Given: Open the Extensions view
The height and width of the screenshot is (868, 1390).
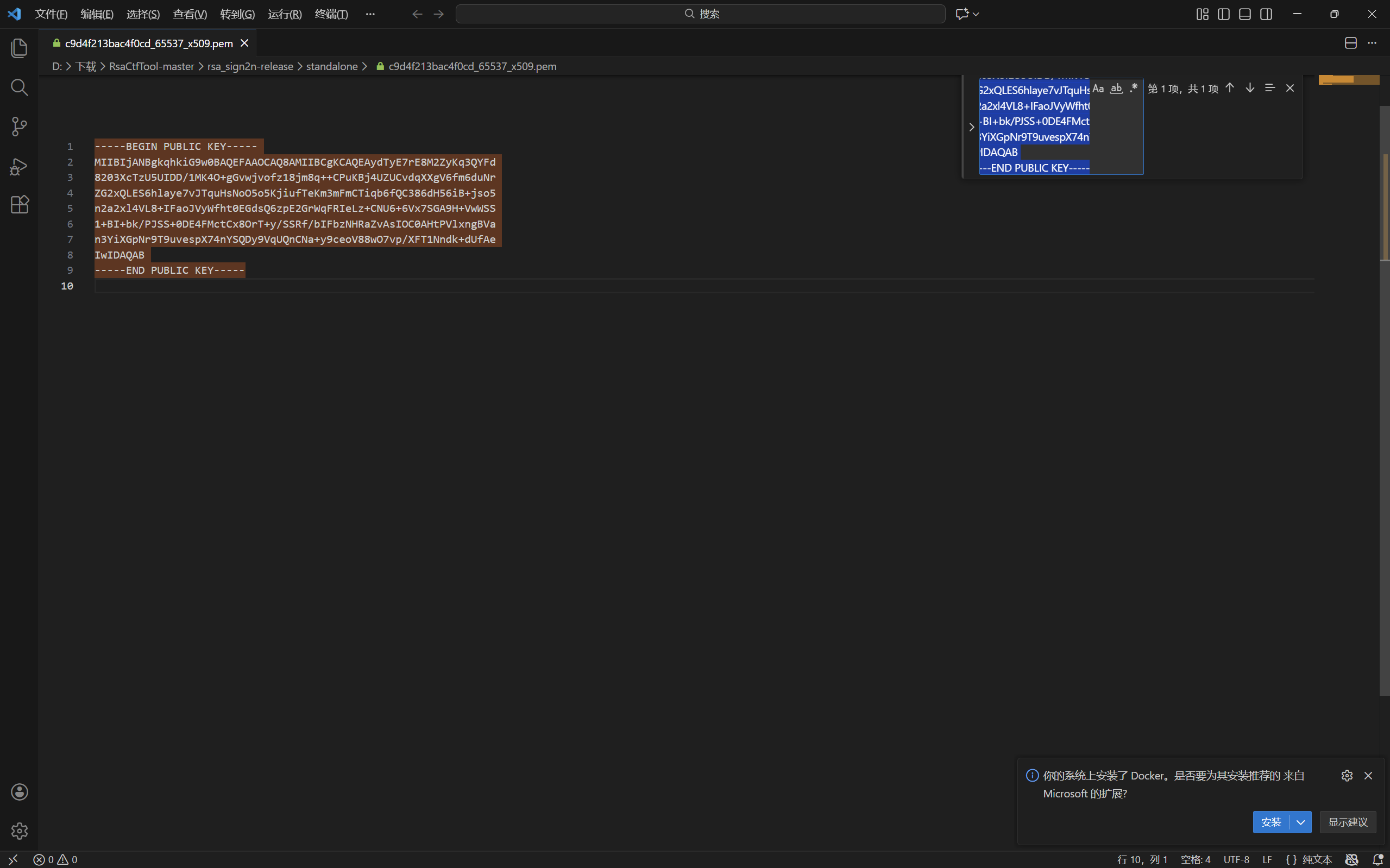Looking at the screenshot, I should pos(20,204).
